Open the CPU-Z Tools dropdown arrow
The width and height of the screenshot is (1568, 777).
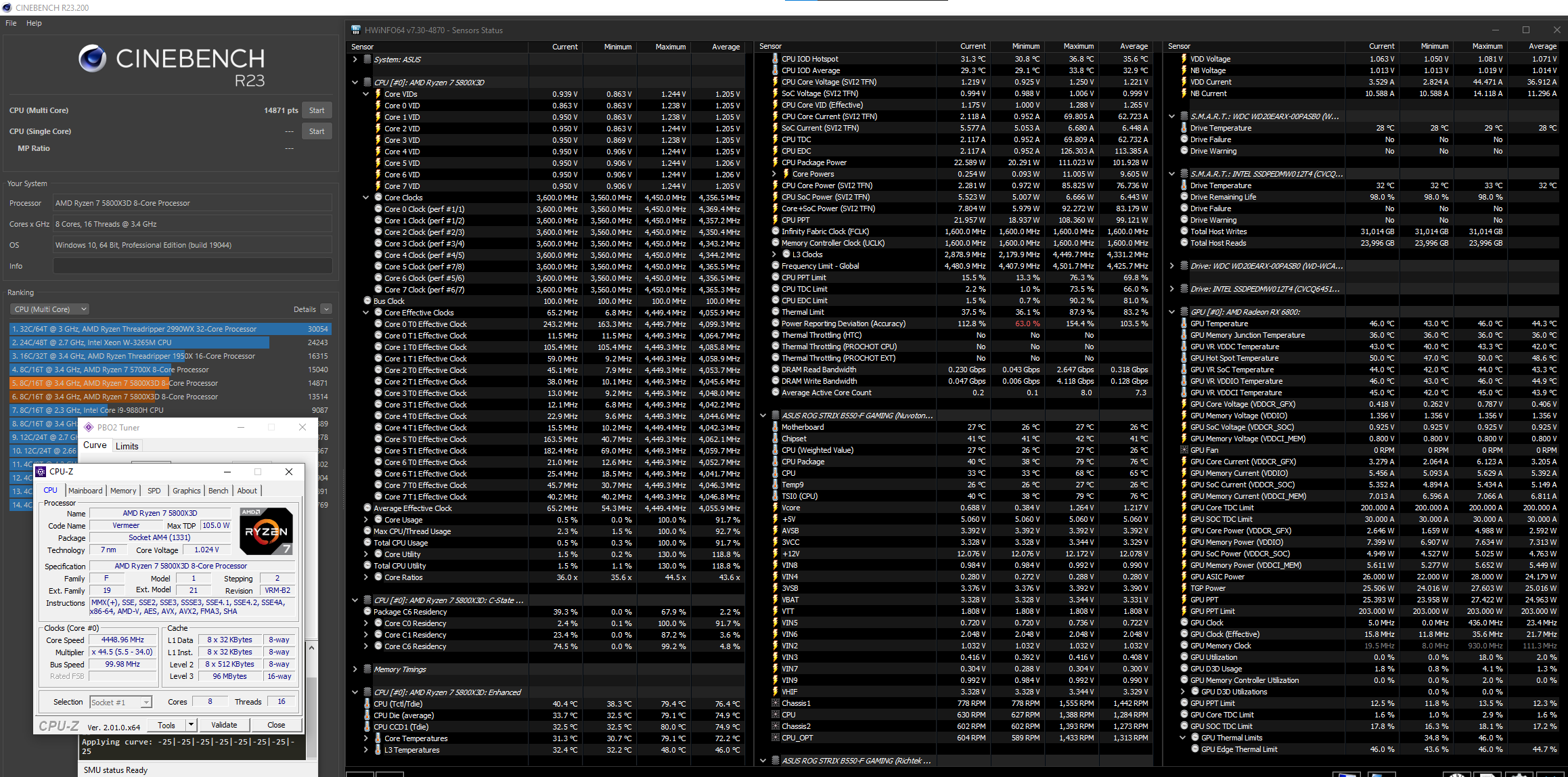[x=191, y=725]
